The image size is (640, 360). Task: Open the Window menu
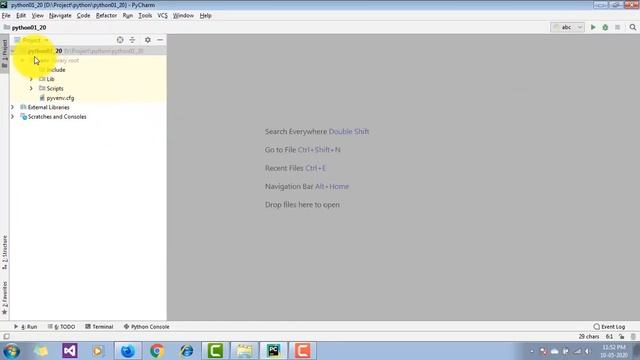coord(183,16)
